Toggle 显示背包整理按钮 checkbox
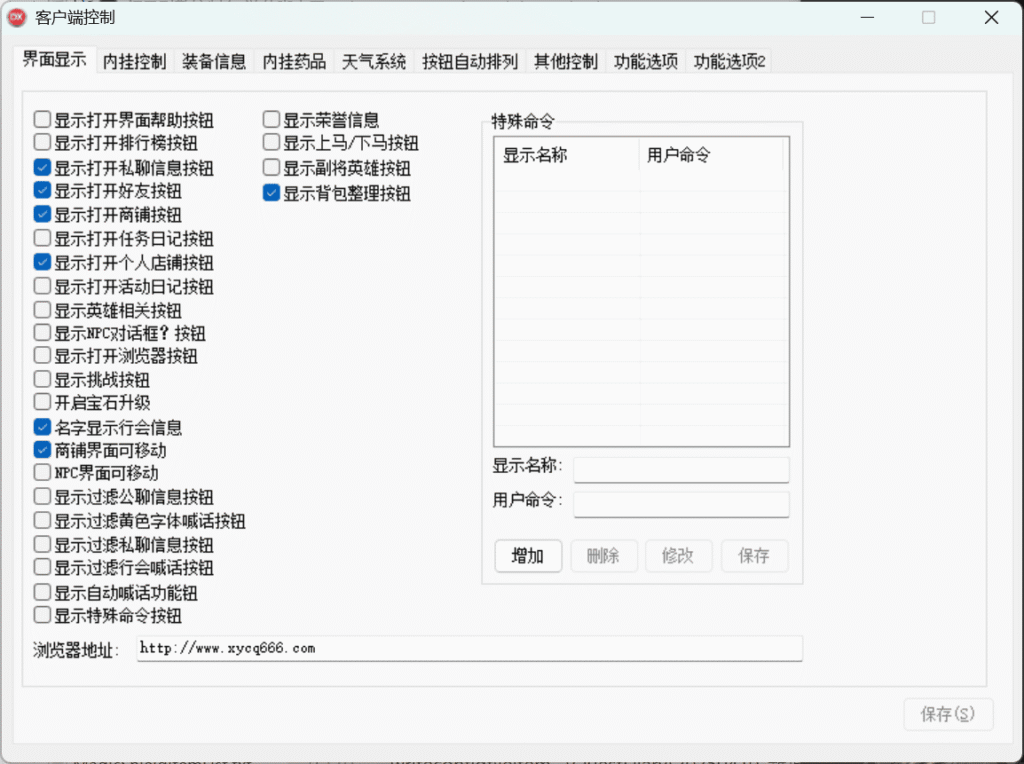Viewport: 1024px width, 764px height. [272, 193]
